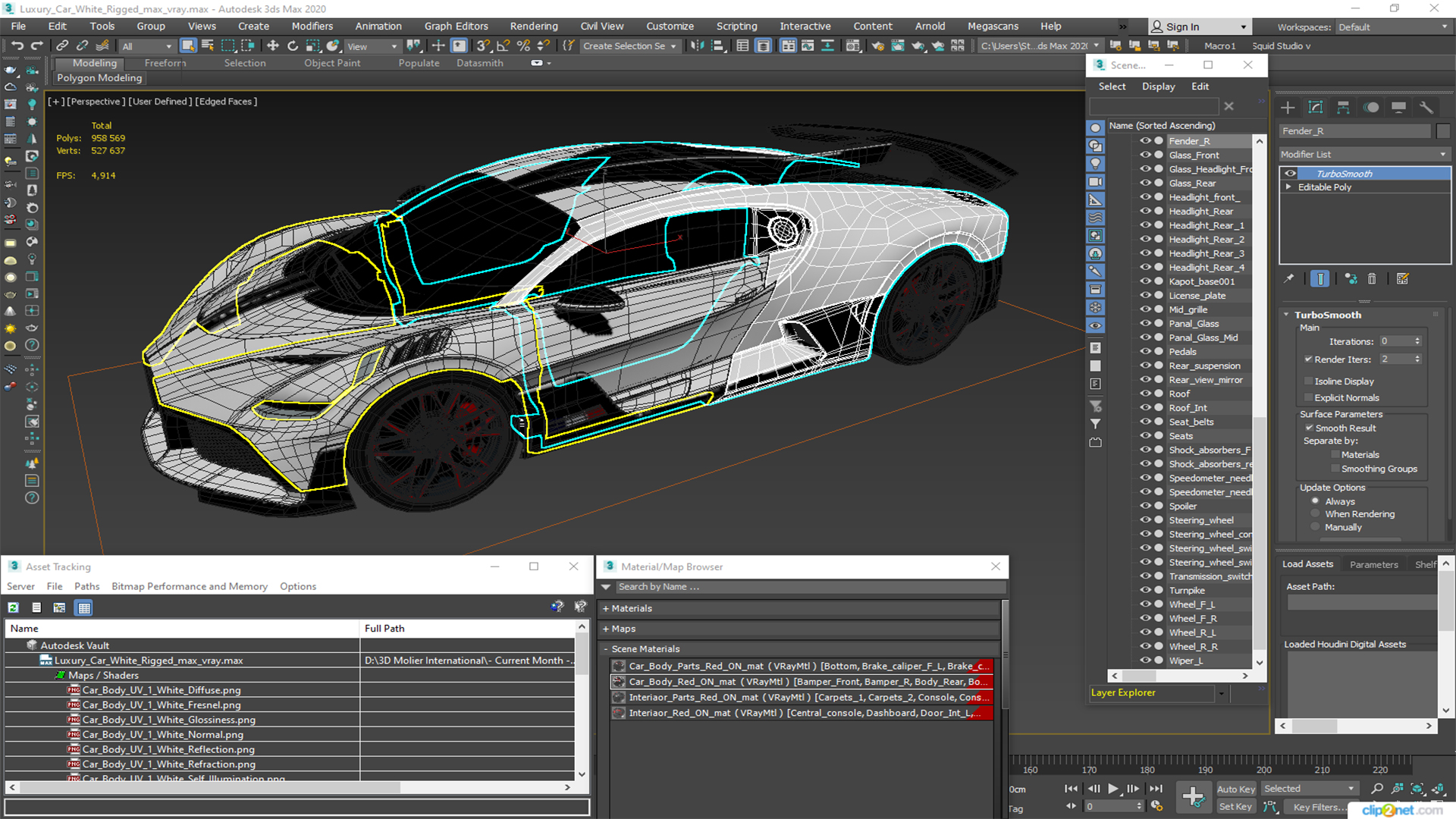Open the Modifiers menu
The width and height of the screenshot is (1456, 819).
tap(312, 26)
